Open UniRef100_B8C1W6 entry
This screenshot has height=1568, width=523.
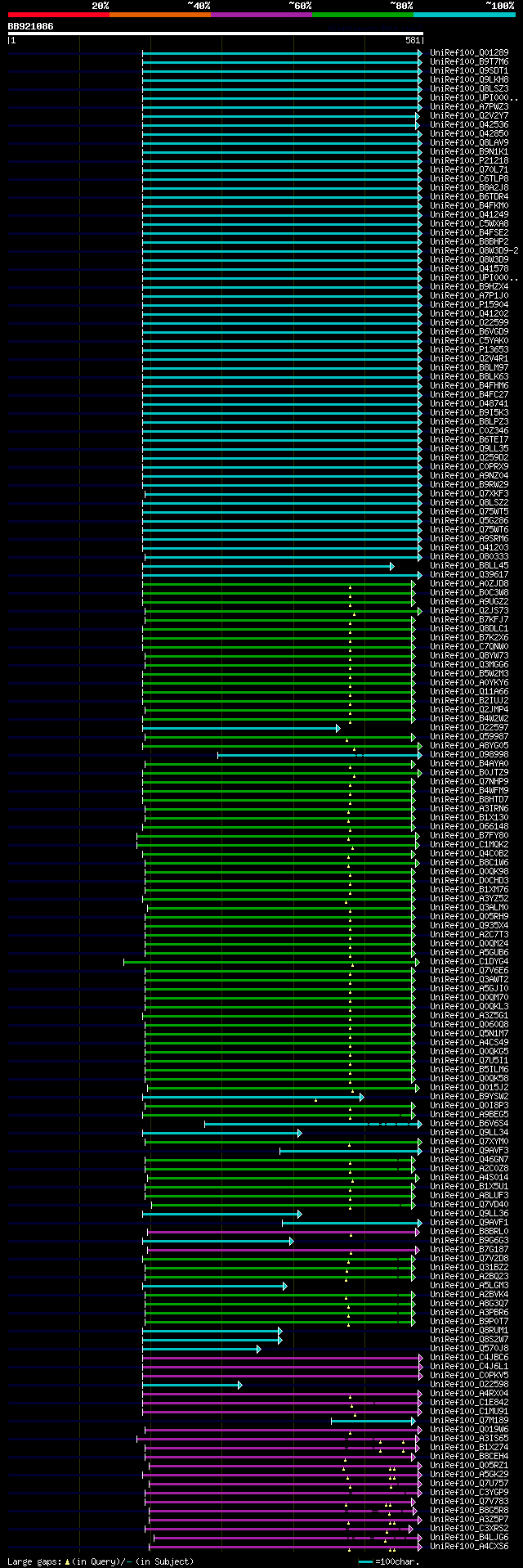[x=469, y=862]
